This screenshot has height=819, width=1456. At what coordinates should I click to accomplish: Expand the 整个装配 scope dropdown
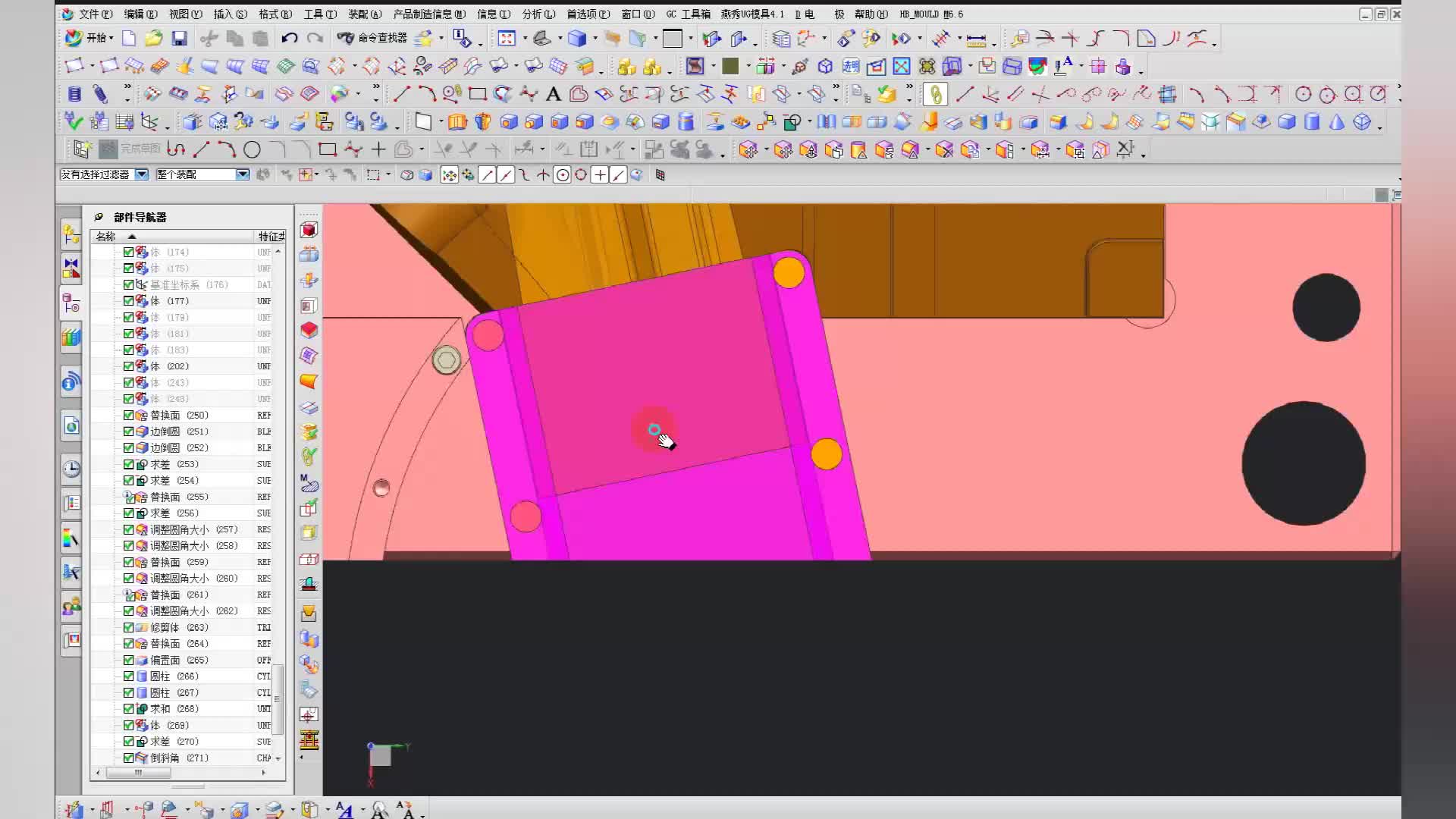pyautogui.click(x=243, y=174)
